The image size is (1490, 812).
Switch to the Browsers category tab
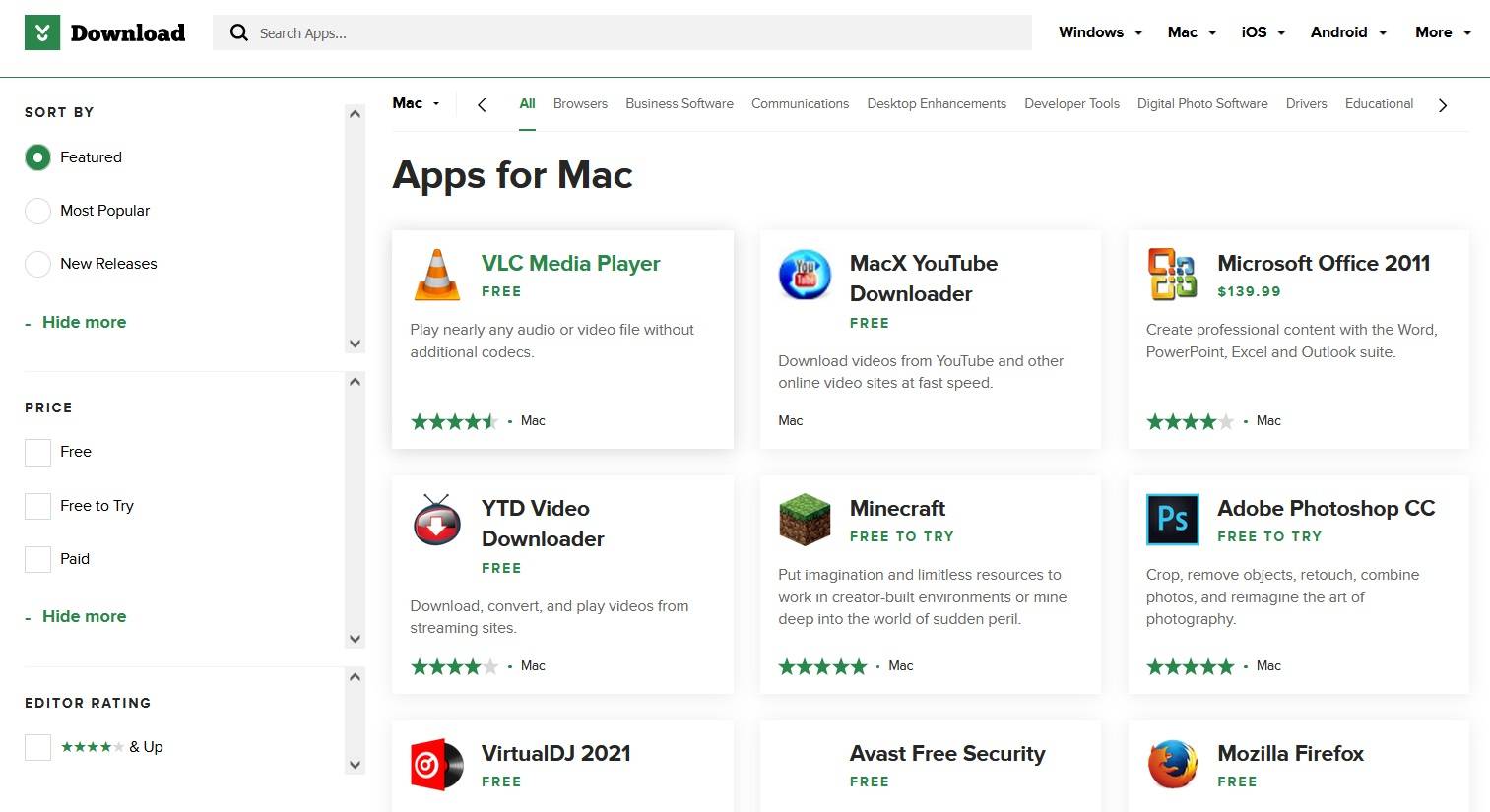coord(580,103)
